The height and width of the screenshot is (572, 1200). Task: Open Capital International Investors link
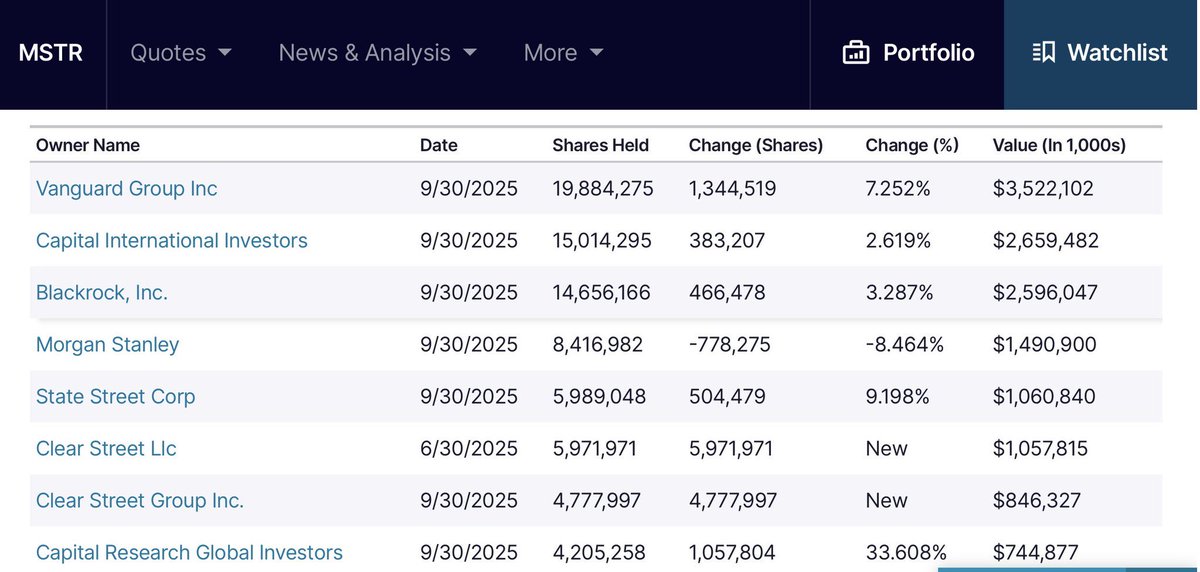coord(171,240)
